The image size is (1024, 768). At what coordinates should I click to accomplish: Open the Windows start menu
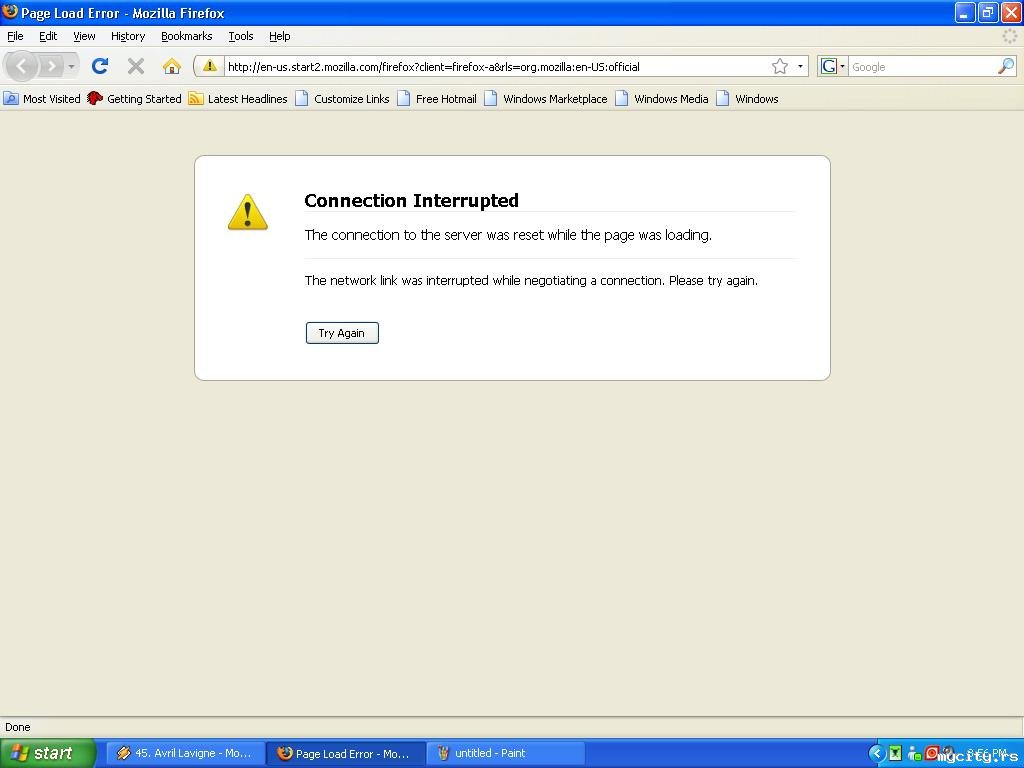pos(47,753)
